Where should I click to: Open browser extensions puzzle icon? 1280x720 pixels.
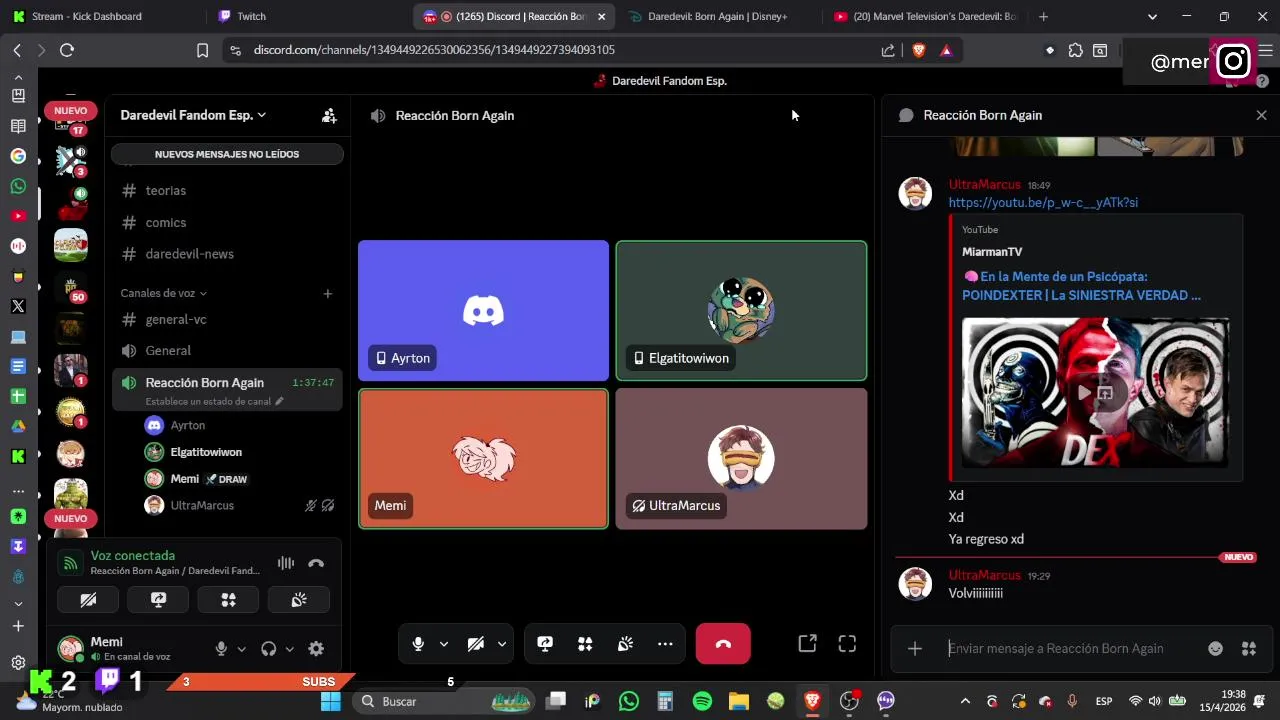[x=1075, y=50]
